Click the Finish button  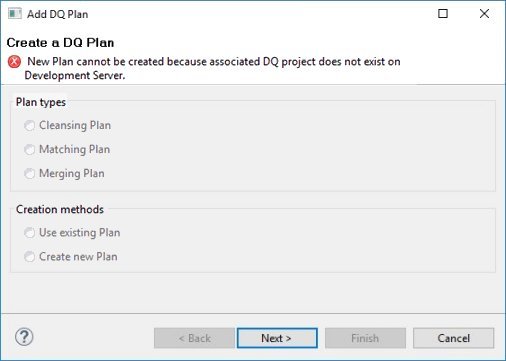point(365,338)
